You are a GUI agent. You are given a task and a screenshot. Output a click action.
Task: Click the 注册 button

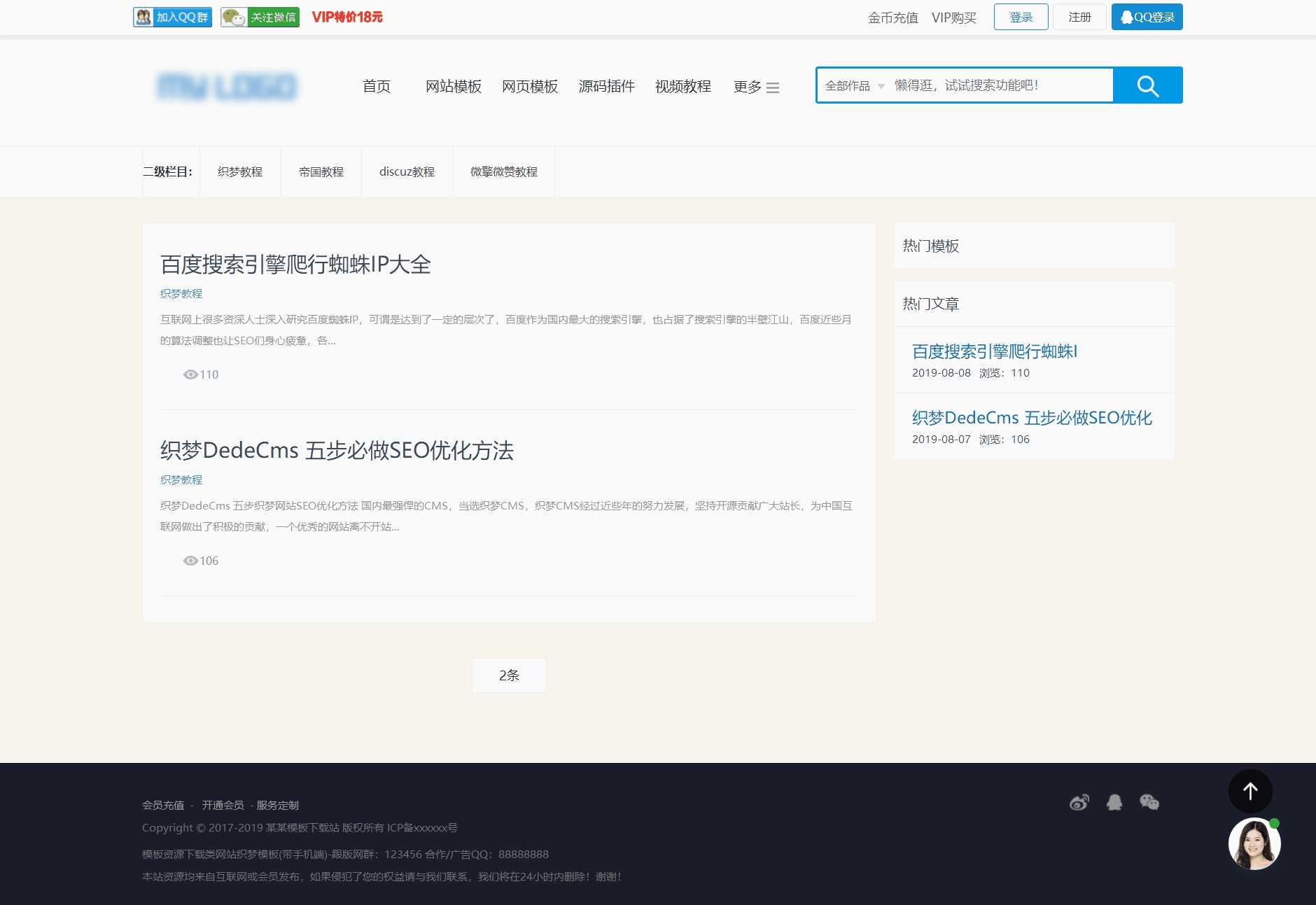1079,16
